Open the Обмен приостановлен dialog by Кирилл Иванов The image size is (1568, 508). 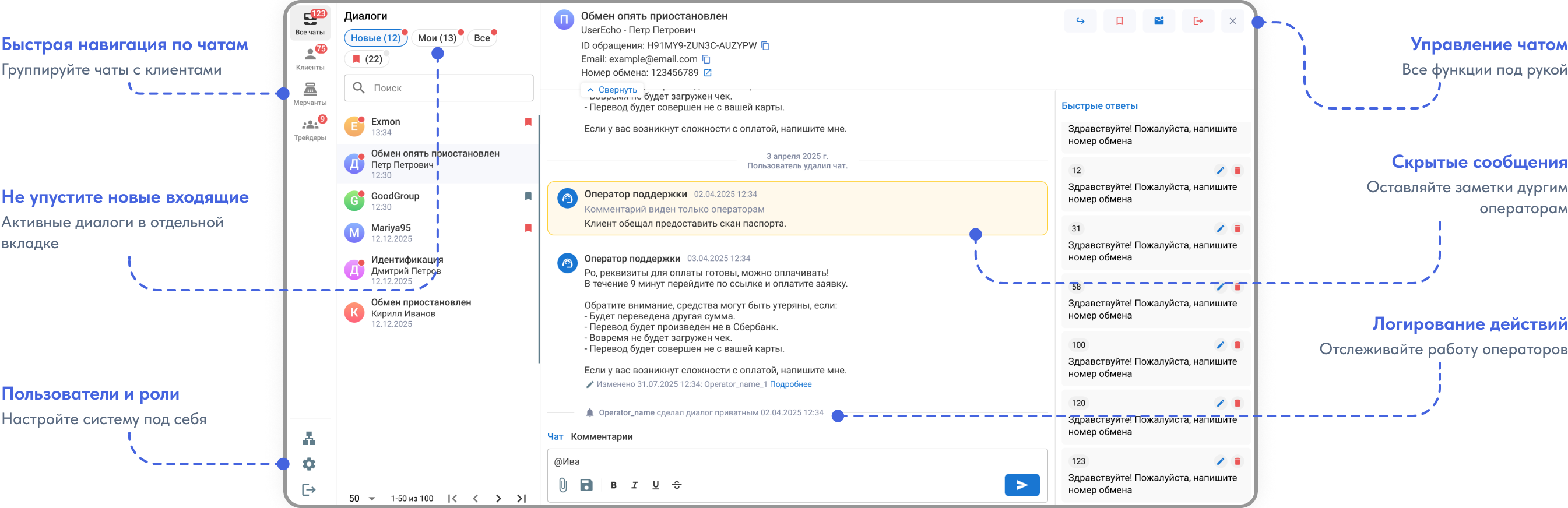tap(438, 313)
